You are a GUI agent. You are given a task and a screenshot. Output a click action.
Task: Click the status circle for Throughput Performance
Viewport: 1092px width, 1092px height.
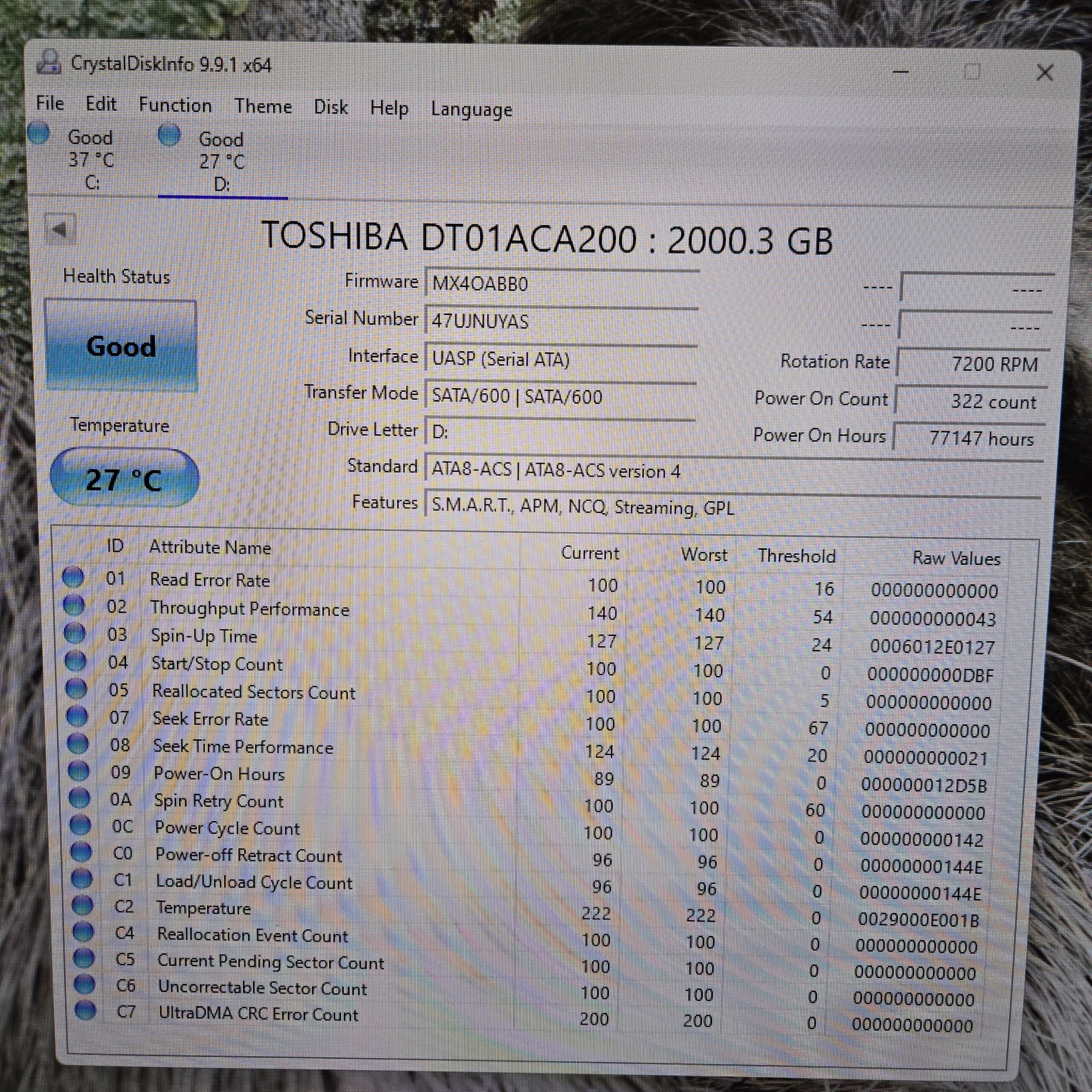tap(73, 606)
